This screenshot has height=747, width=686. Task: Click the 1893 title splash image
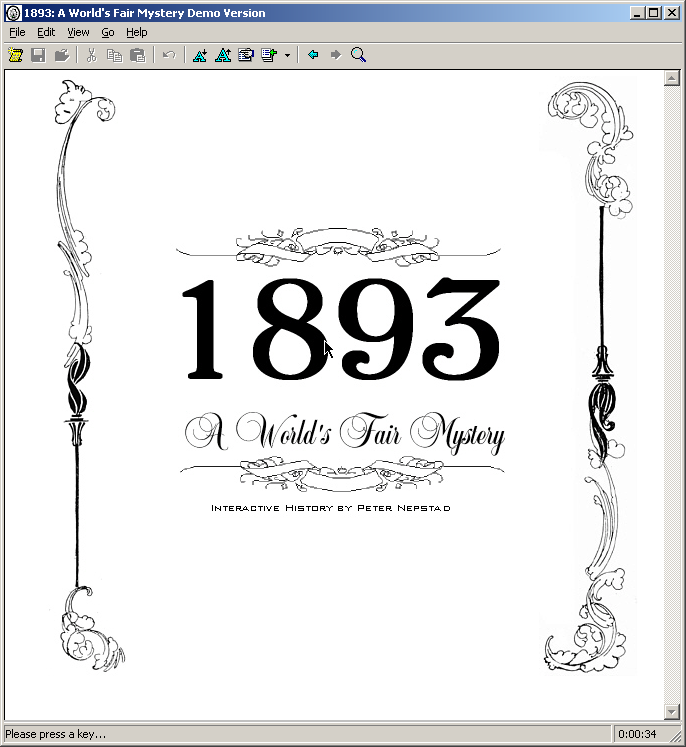coord(340,370)
